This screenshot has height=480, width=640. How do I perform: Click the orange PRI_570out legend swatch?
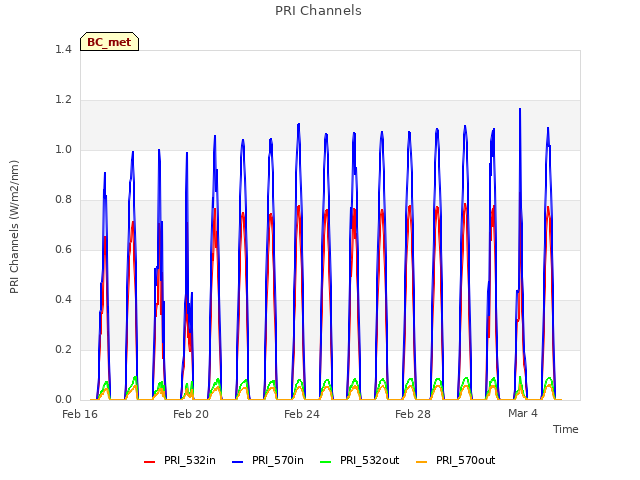coord(421,462)
